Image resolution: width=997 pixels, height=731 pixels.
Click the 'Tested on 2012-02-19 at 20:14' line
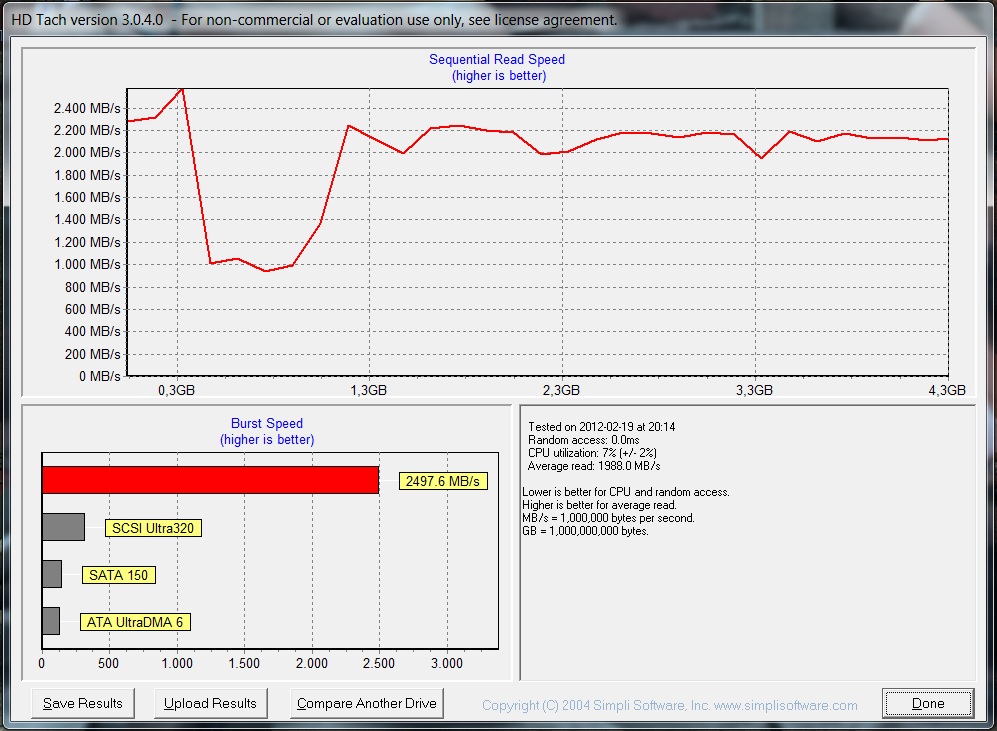pyautogui.click(x=602, y=427)
